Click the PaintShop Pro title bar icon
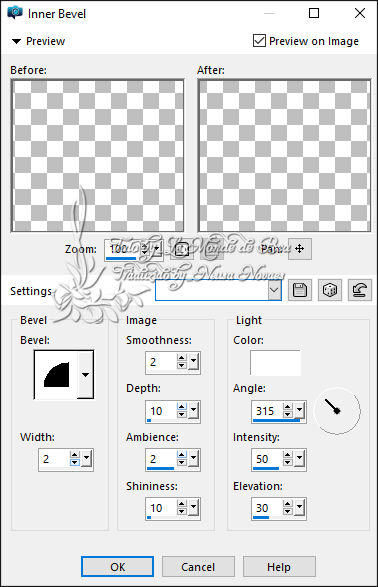The width and height of the screenshot is (378, 587). [x=15, y=13]
